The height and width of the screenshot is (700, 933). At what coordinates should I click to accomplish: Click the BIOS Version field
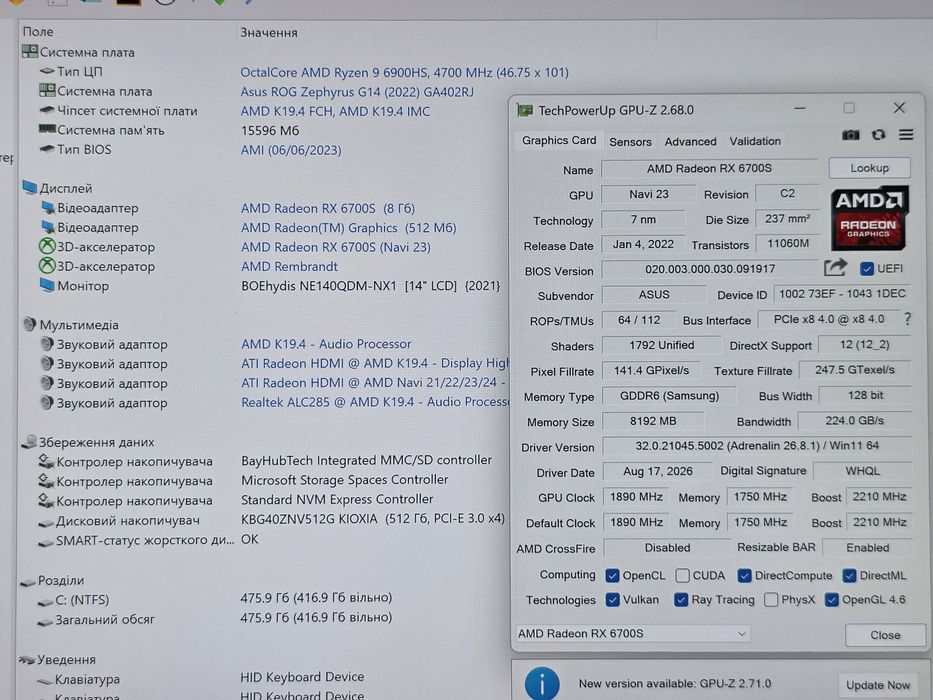point(710,269)
